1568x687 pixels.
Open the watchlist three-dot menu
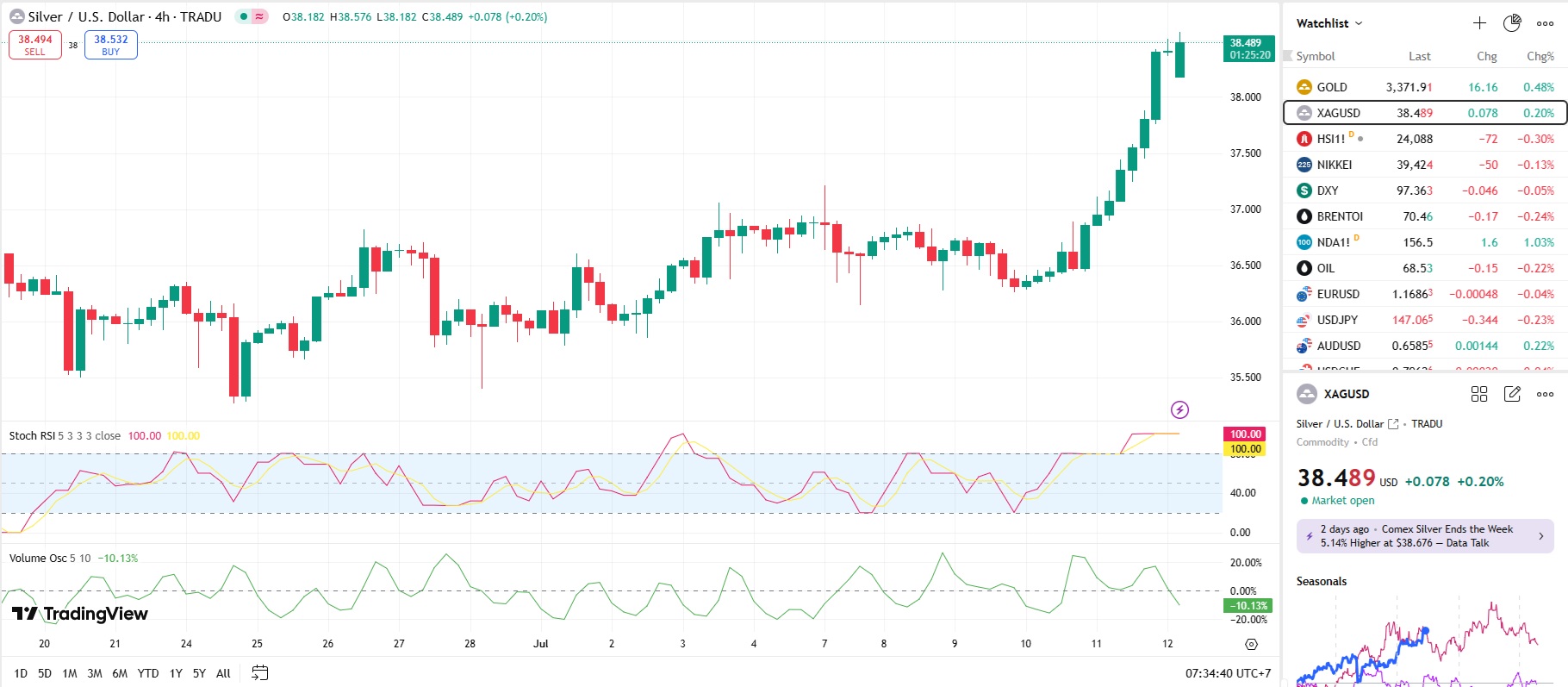(1546, 23)
